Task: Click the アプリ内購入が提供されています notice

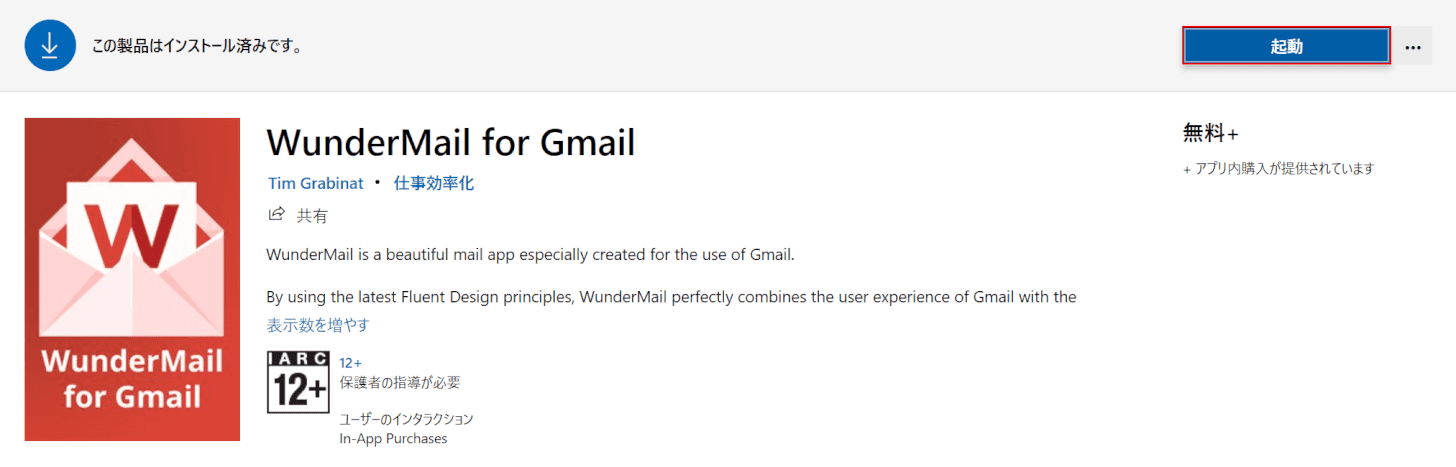Action: [1279, 168]
